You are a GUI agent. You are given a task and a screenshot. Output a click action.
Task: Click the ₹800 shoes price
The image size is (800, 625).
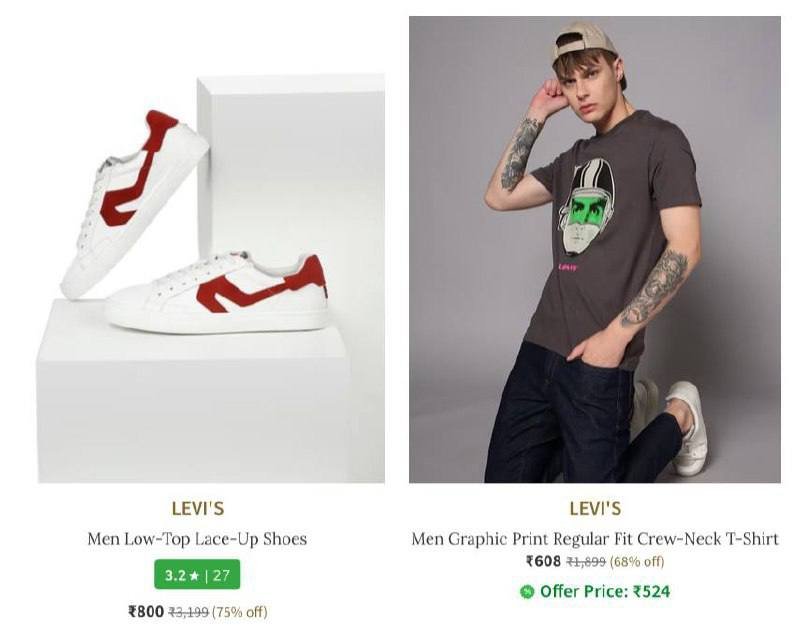coord(145,611)
